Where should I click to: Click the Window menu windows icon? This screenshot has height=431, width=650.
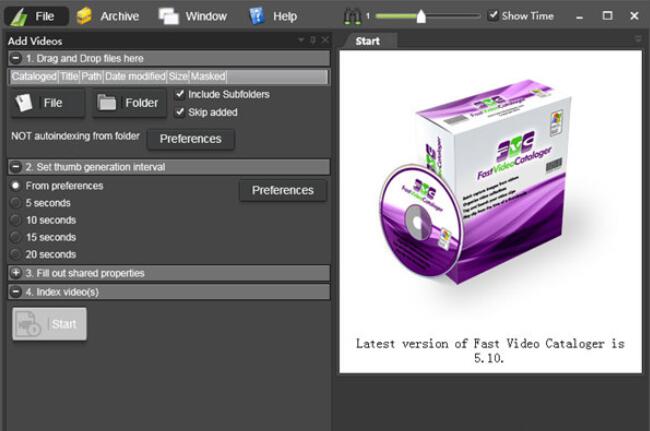(169, 17)
